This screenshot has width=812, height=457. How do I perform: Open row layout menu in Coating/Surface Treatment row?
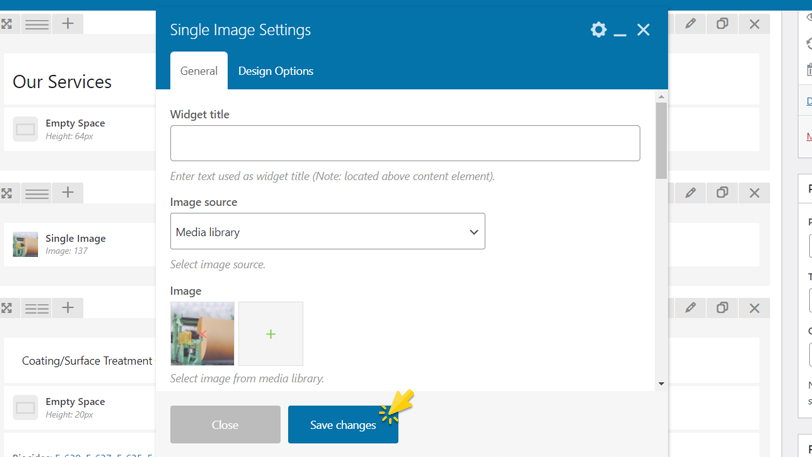37,308
